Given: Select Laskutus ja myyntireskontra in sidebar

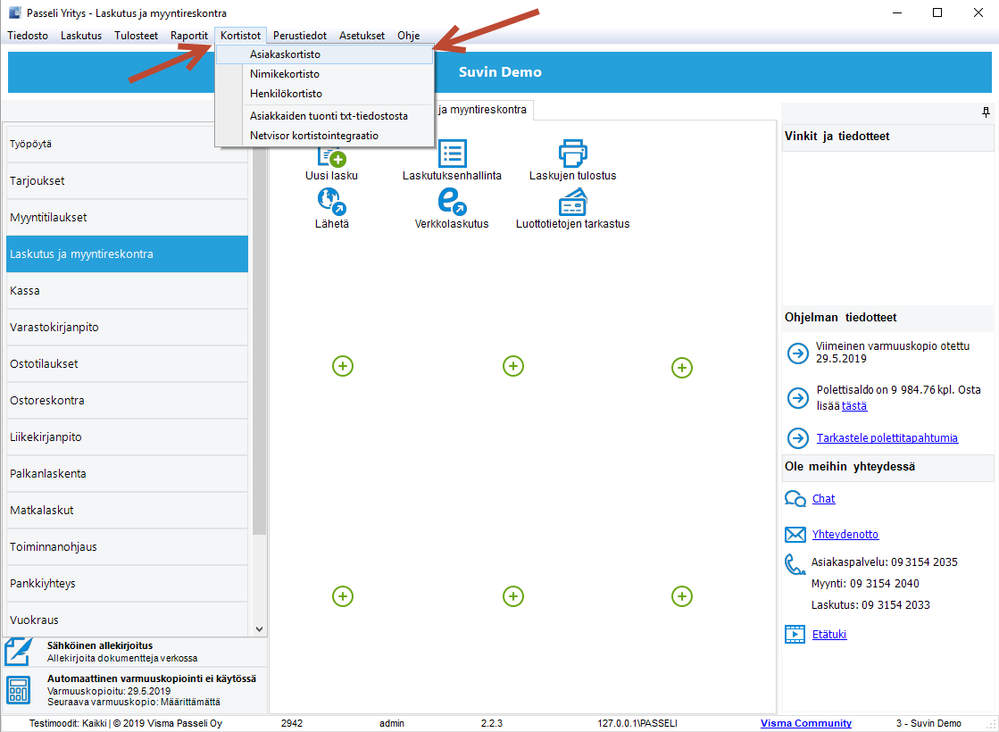Looking at the screenshot, I should pos(127,254).
